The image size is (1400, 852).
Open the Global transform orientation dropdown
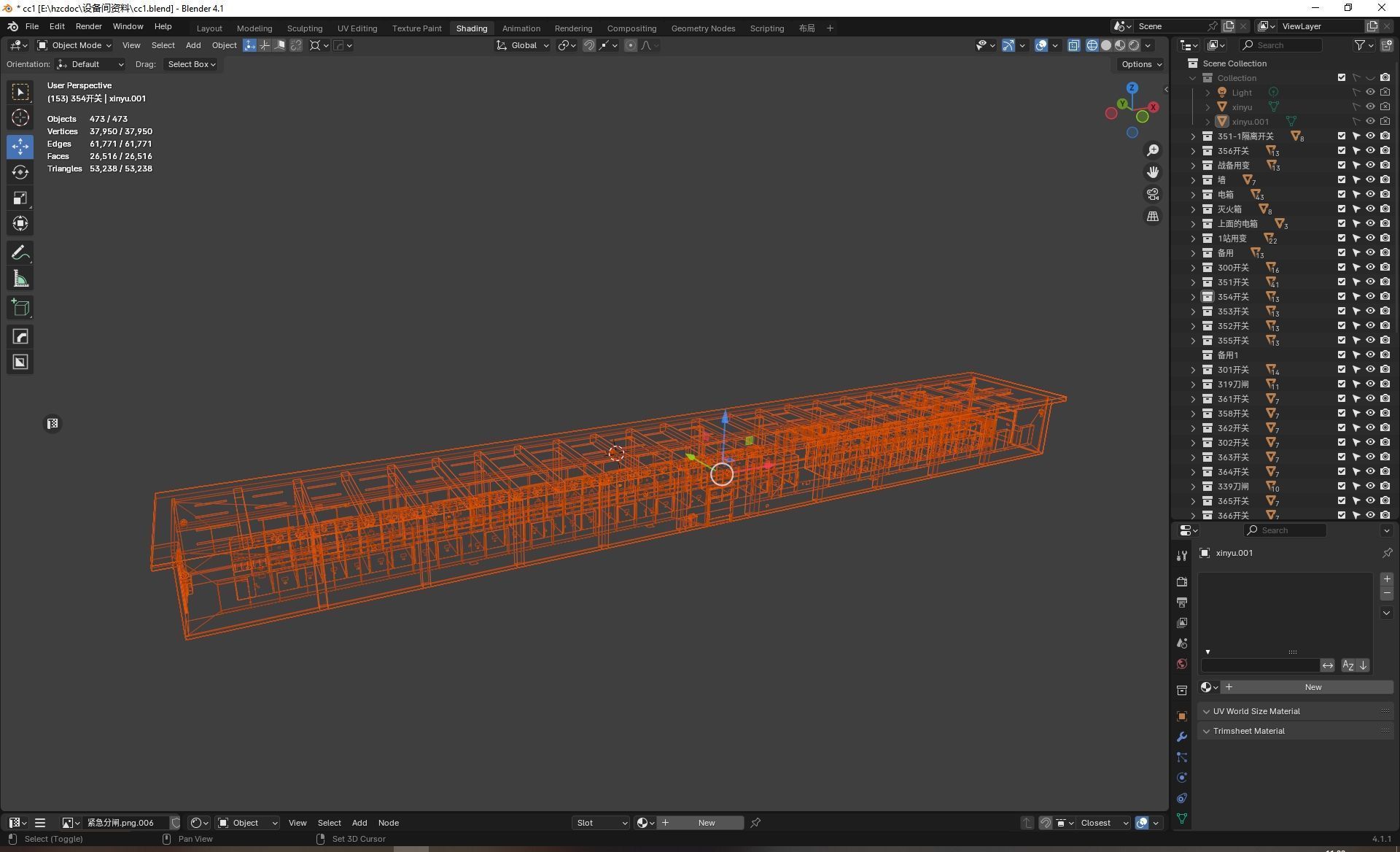click(x=523, y=45)
